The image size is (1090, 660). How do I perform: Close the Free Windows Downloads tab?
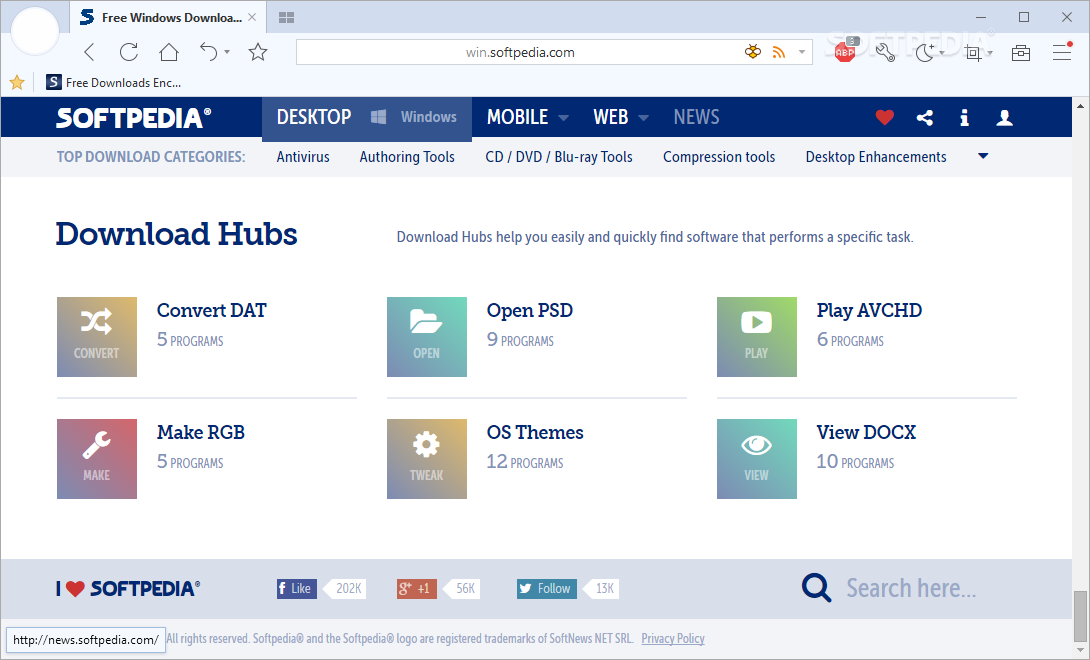(x=252, y=17)
